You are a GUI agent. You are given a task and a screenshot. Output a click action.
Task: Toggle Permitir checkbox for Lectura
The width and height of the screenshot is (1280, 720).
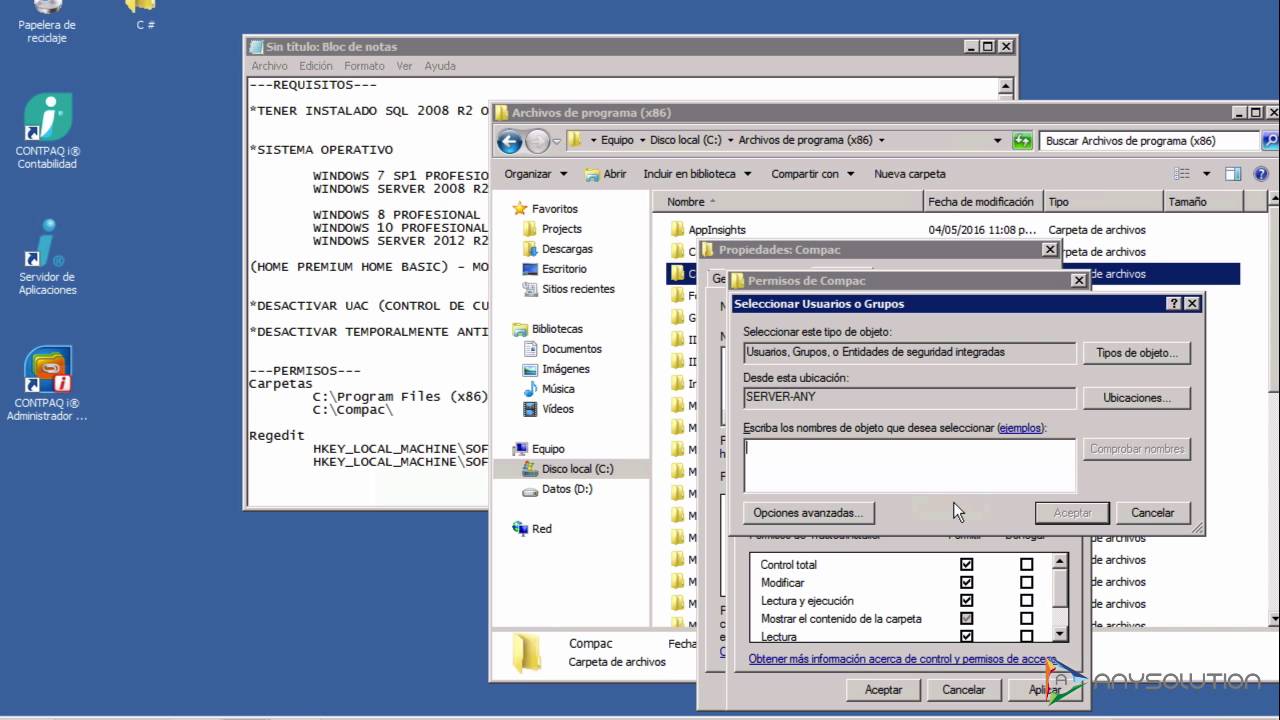966,636
